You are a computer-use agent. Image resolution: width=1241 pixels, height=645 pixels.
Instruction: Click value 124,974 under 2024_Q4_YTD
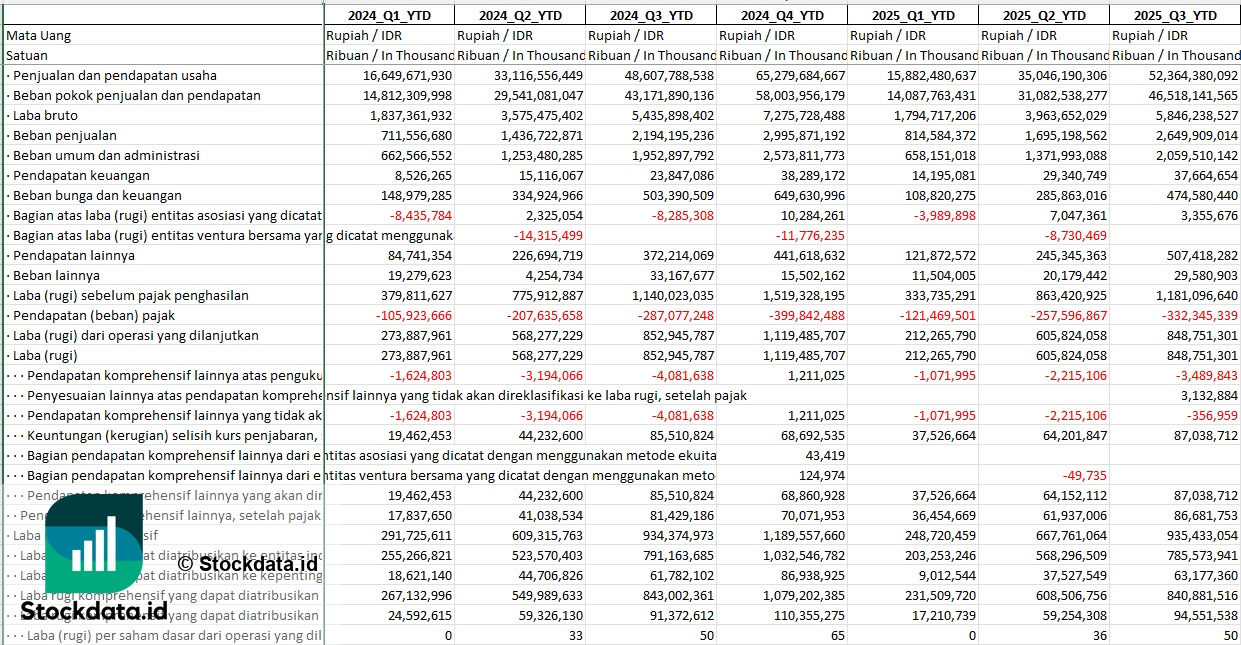pos(822,475)
